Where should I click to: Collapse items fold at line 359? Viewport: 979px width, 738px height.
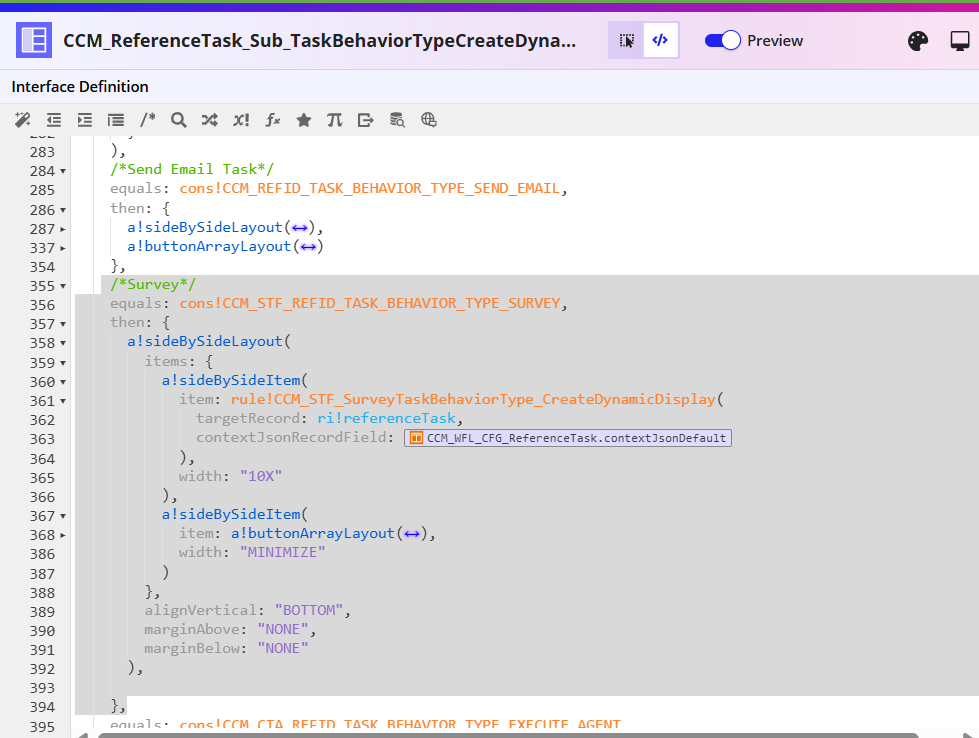pos(63,363)
